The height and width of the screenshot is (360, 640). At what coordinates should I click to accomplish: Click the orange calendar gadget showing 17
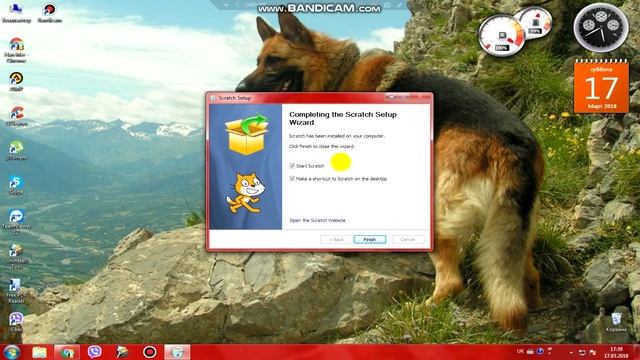[601, 86]
